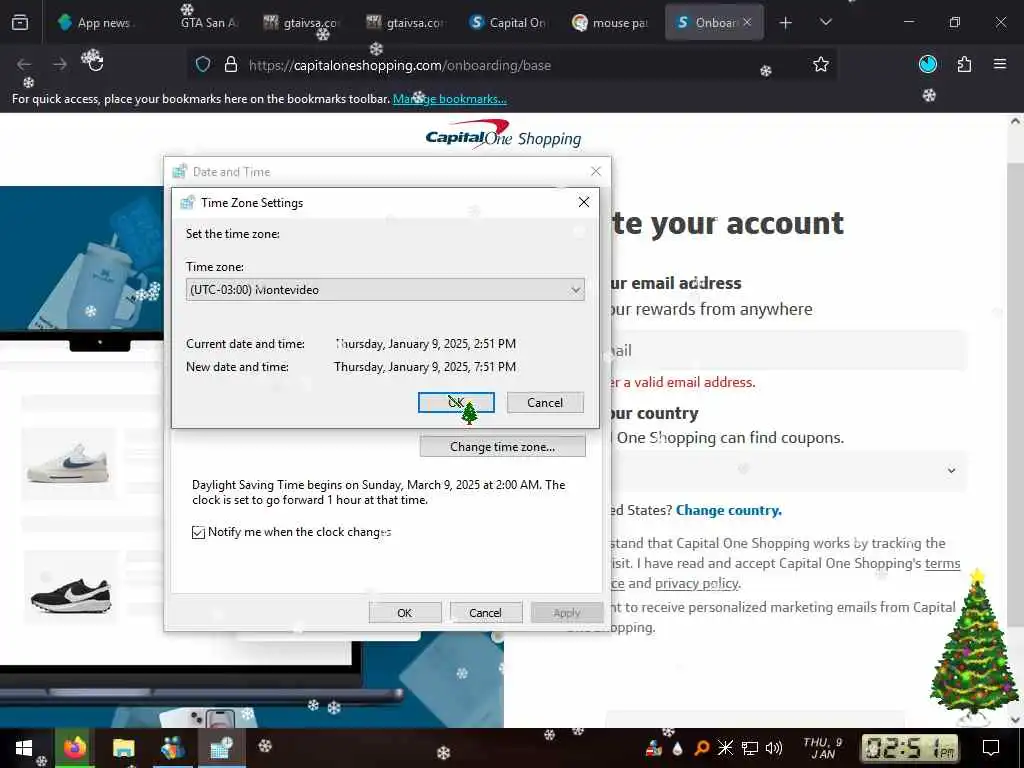Open Firefox from the taskbar

point(75,748)
